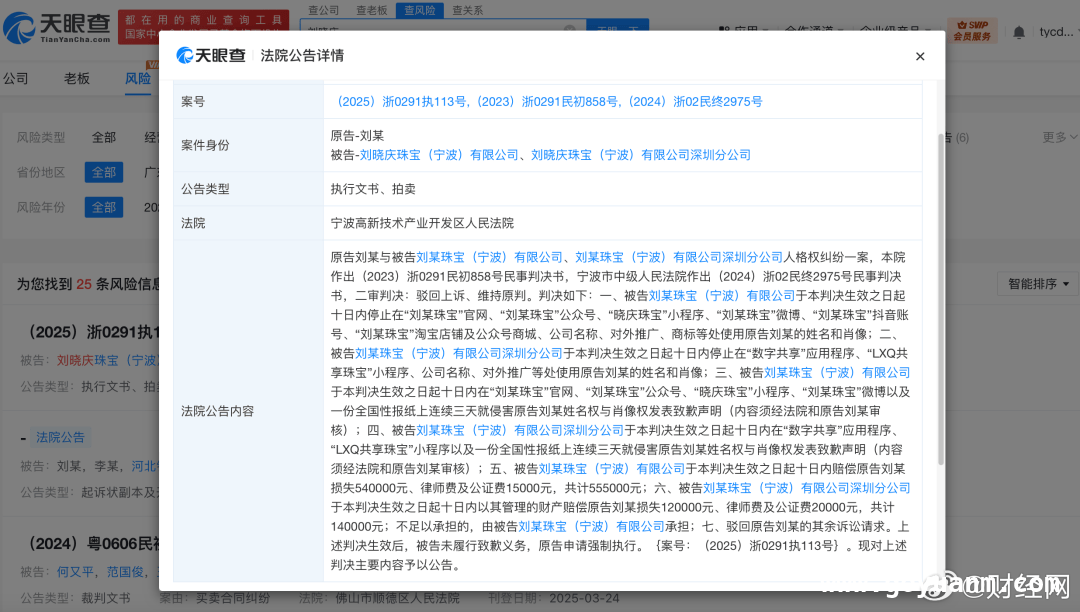Open the 范国俊 defendant link

pos(125,571)
